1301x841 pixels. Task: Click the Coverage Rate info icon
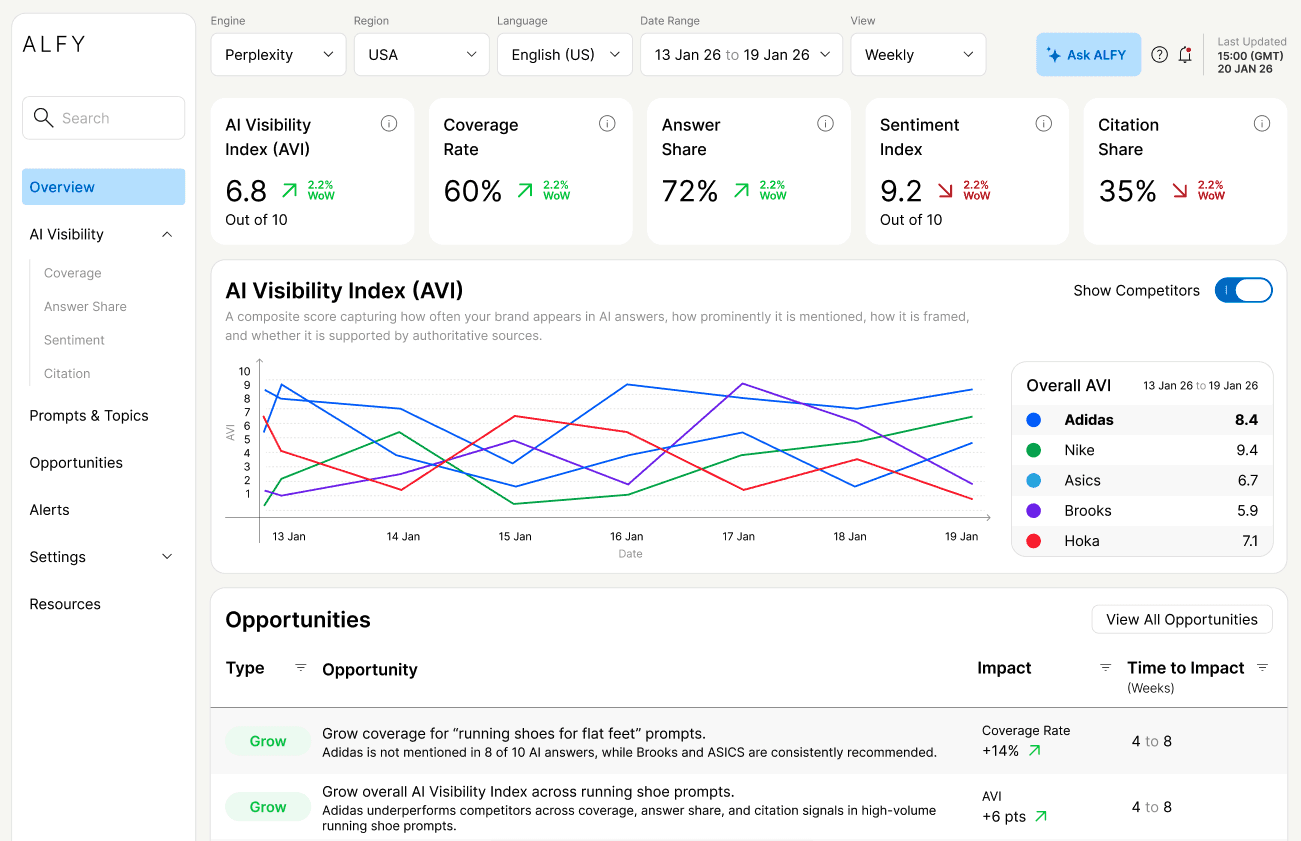click(607, 123)
